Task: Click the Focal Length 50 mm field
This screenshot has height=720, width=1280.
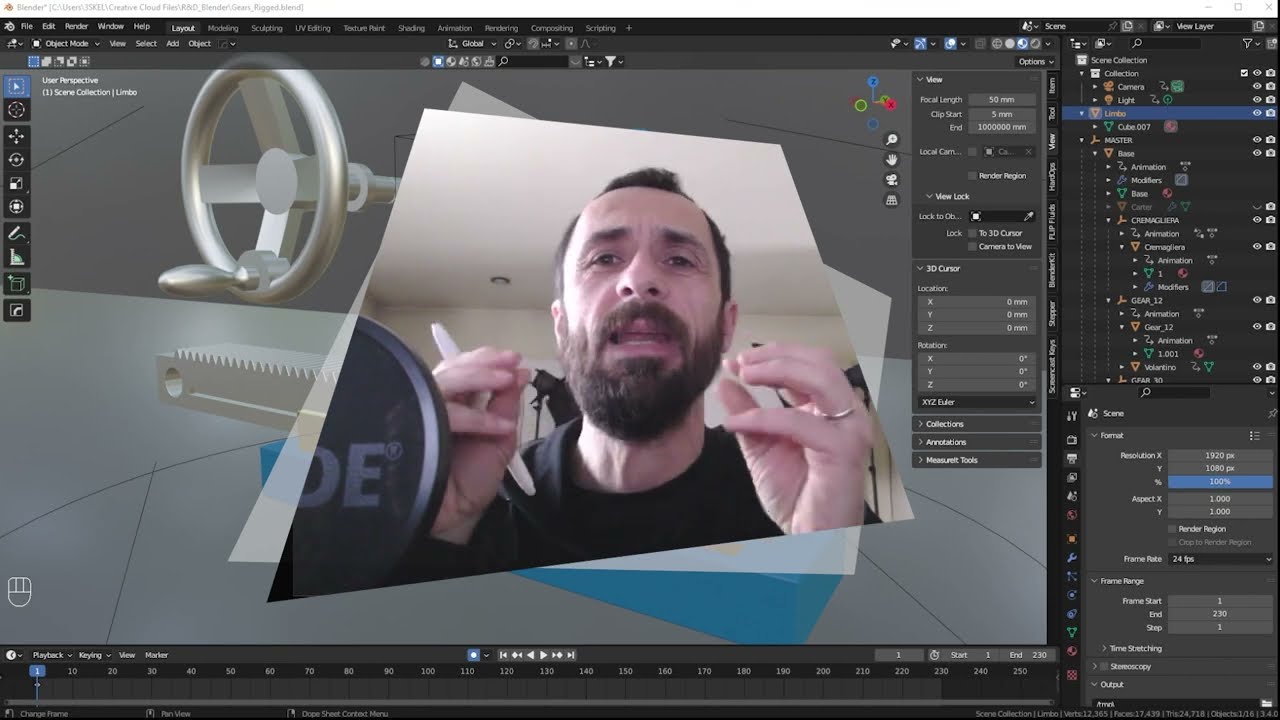Action: click(x=1001, y=100)
